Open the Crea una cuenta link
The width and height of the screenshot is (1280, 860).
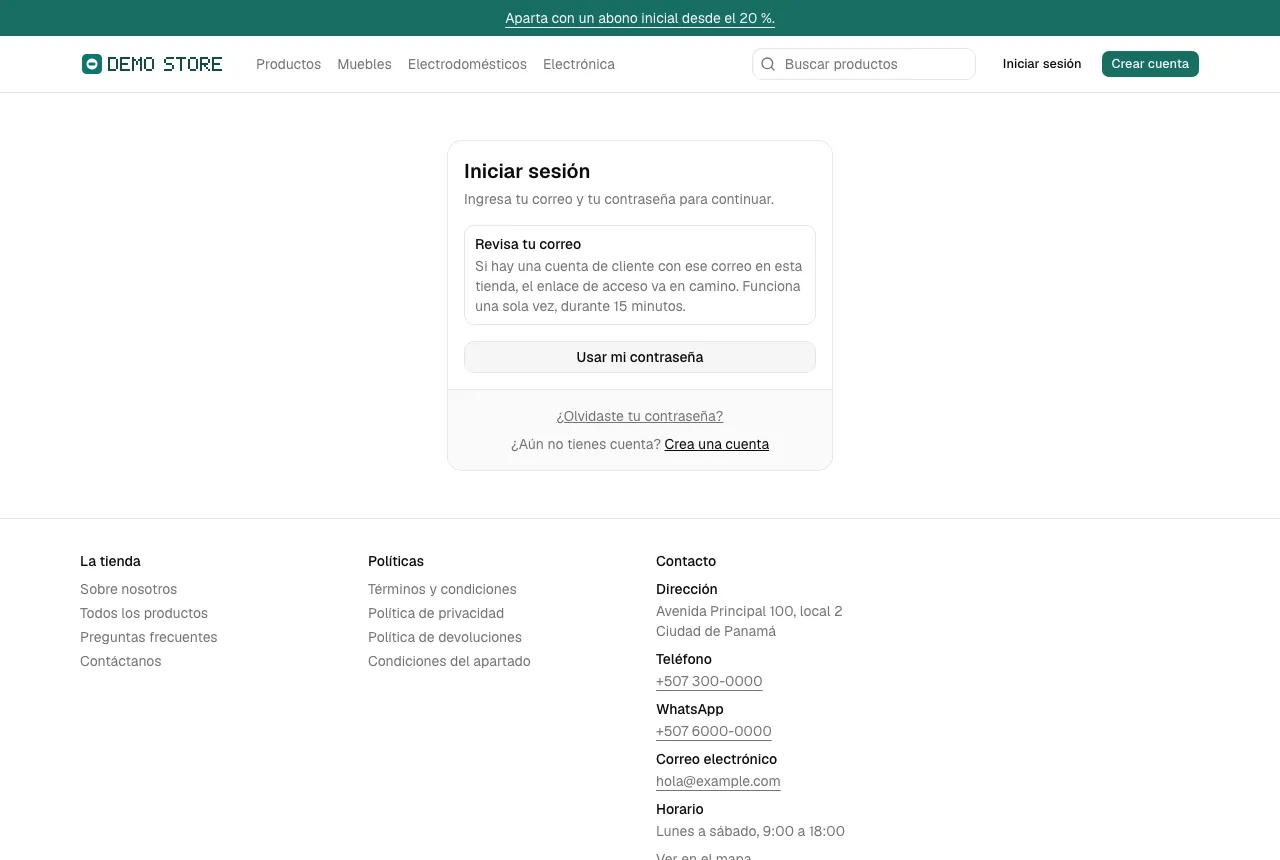click(x=717, y=444)
